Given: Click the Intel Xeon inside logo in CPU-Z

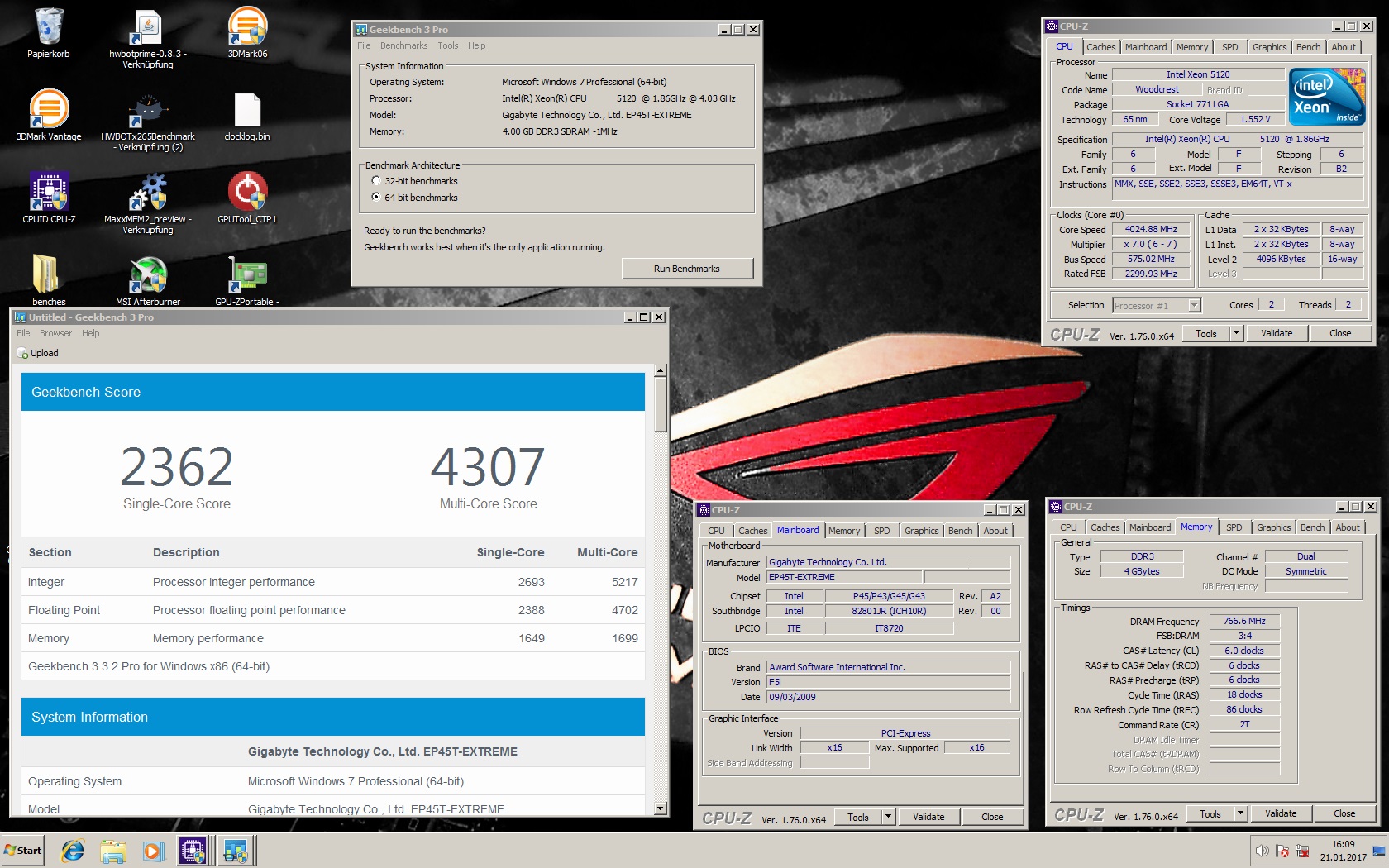Looking at the screenshot, I should [1326, 97].
